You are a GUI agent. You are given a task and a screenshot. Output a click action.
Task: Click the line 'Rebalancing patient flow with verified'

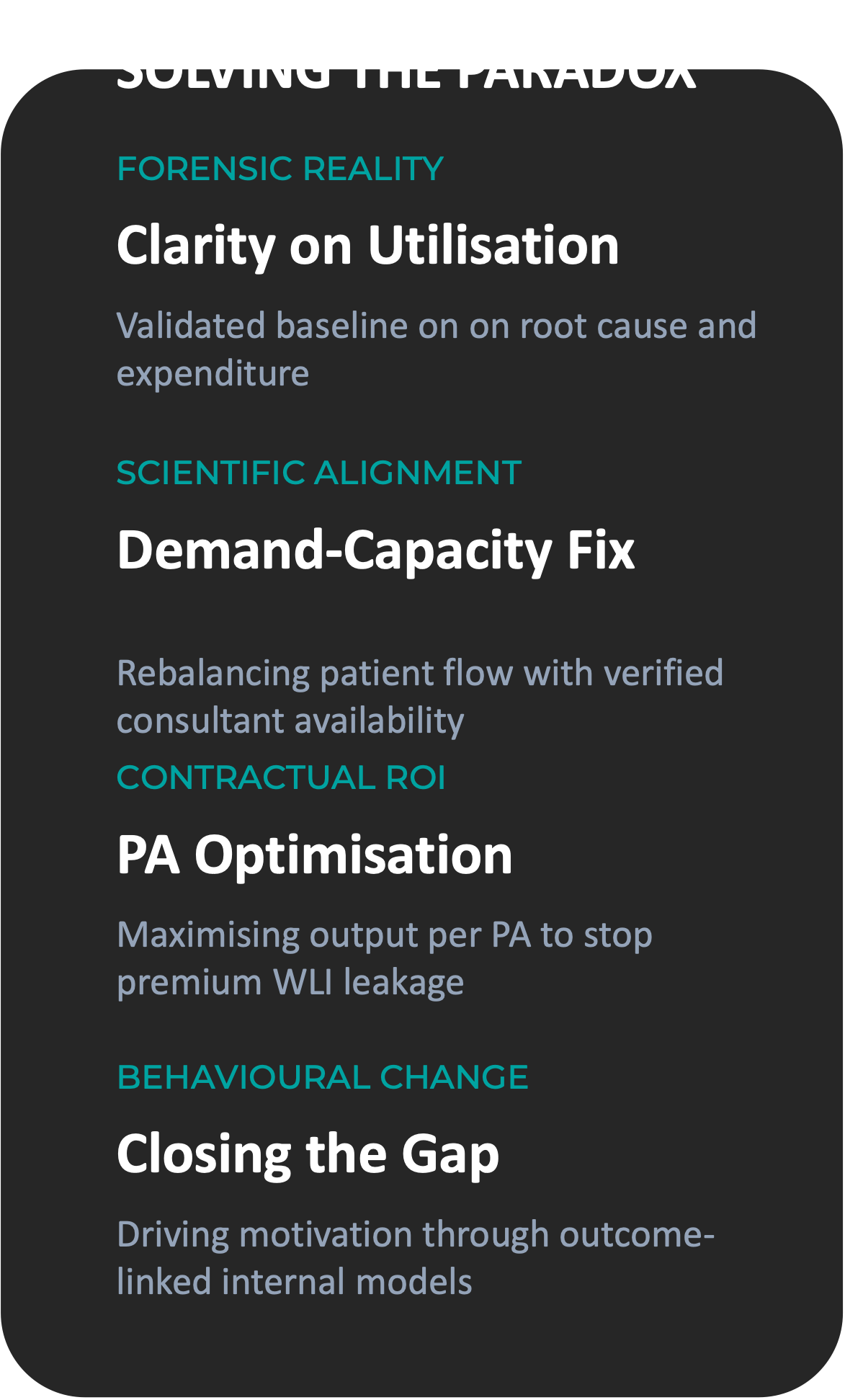click(419, 674)
